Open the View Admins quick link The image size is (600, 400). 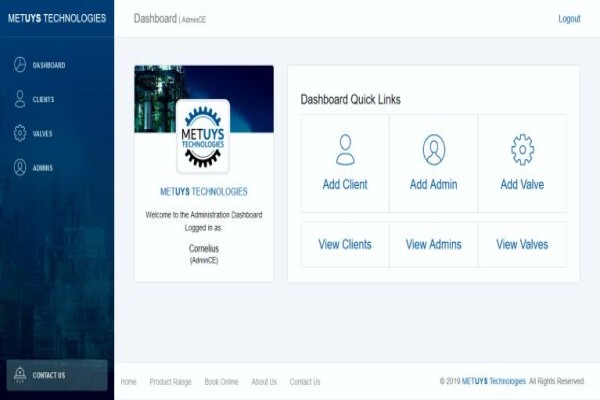(x=434, y=244)
